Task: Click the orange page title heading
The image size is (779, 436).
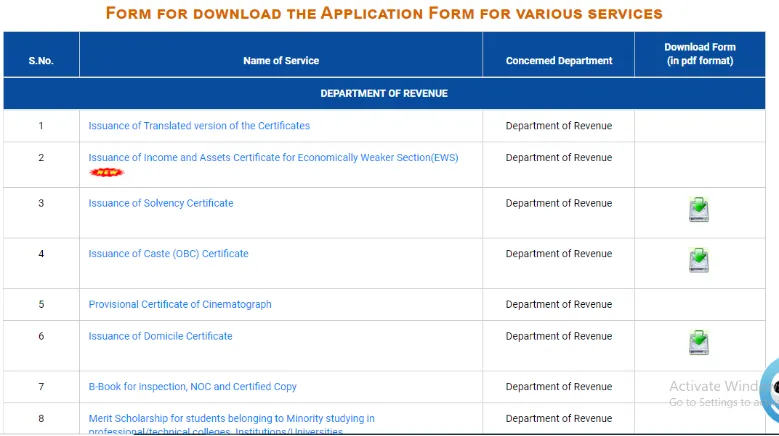Action: tap(384, 14)
